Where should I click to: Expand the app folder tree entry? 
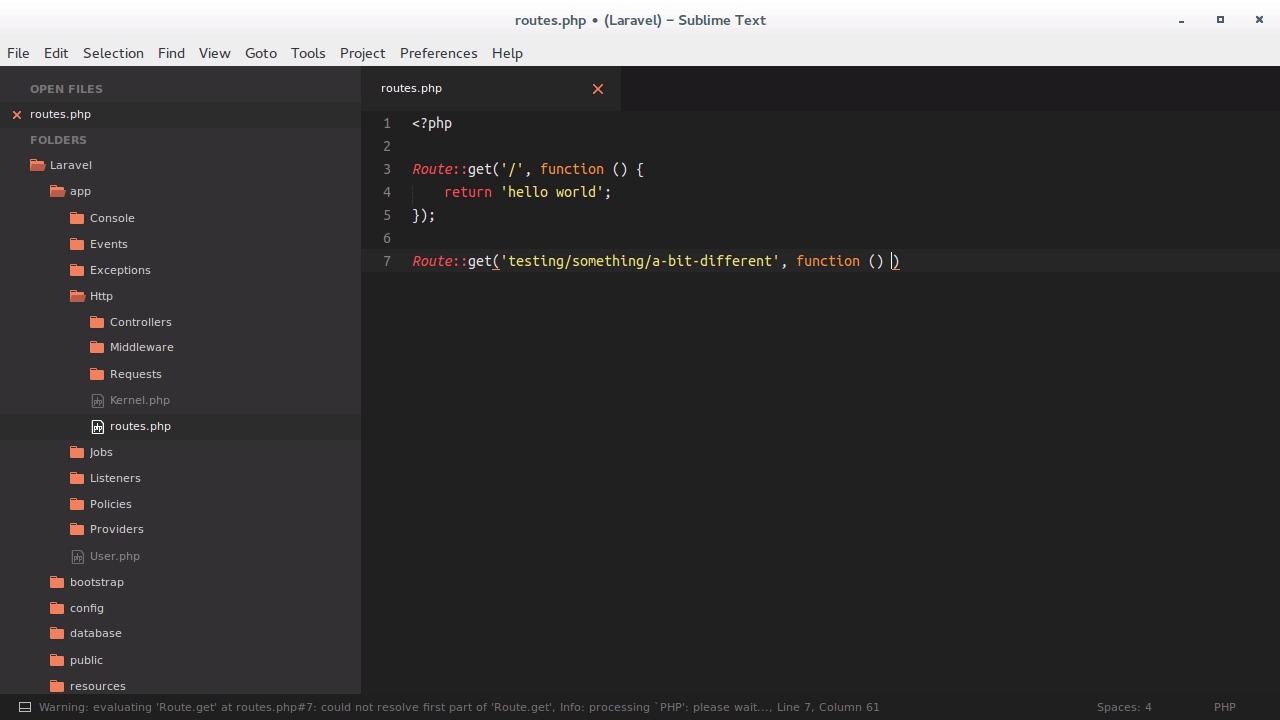(80, 191)
